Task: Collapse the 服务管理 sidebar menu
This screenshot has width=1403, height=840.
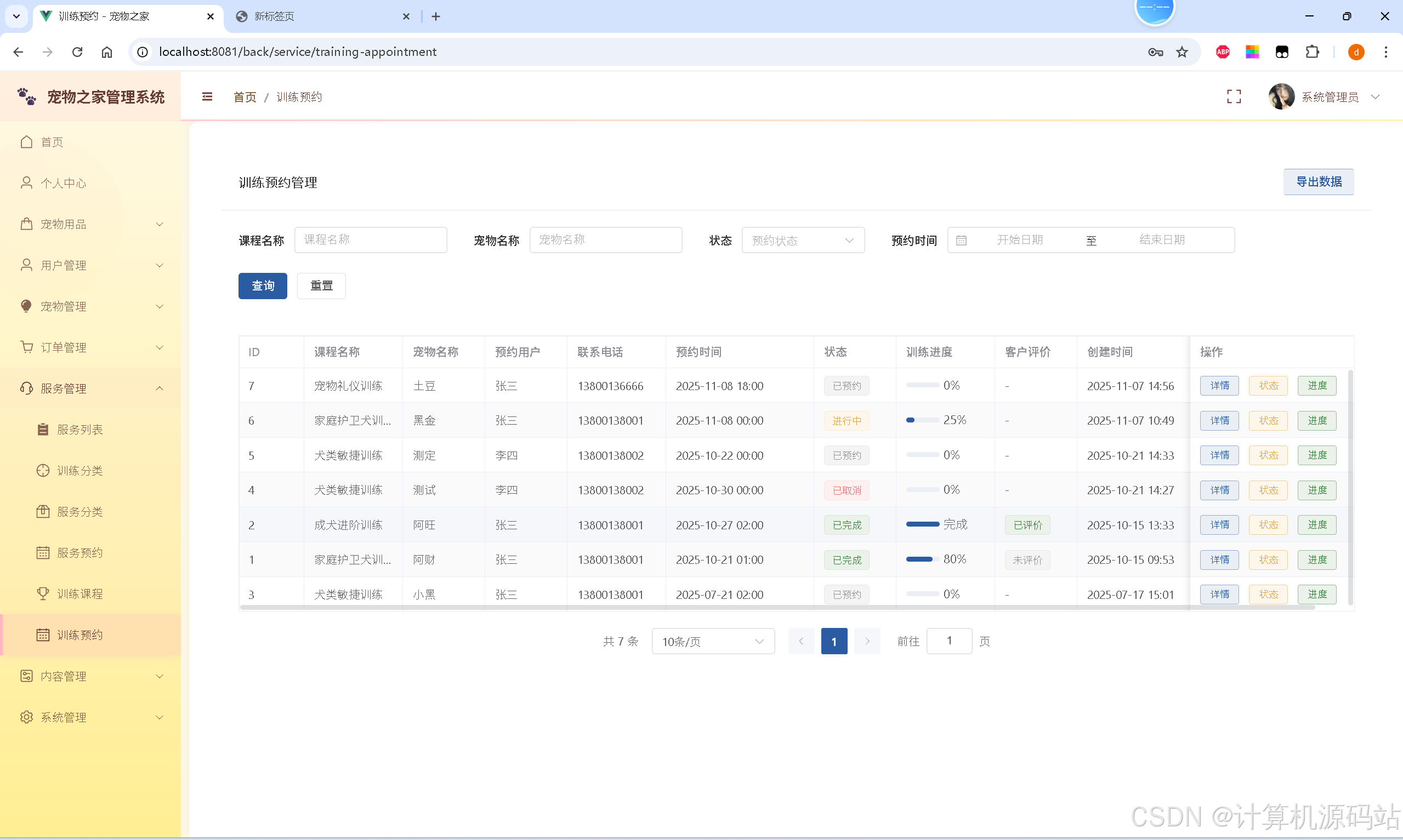Action: tap(90, 388)
